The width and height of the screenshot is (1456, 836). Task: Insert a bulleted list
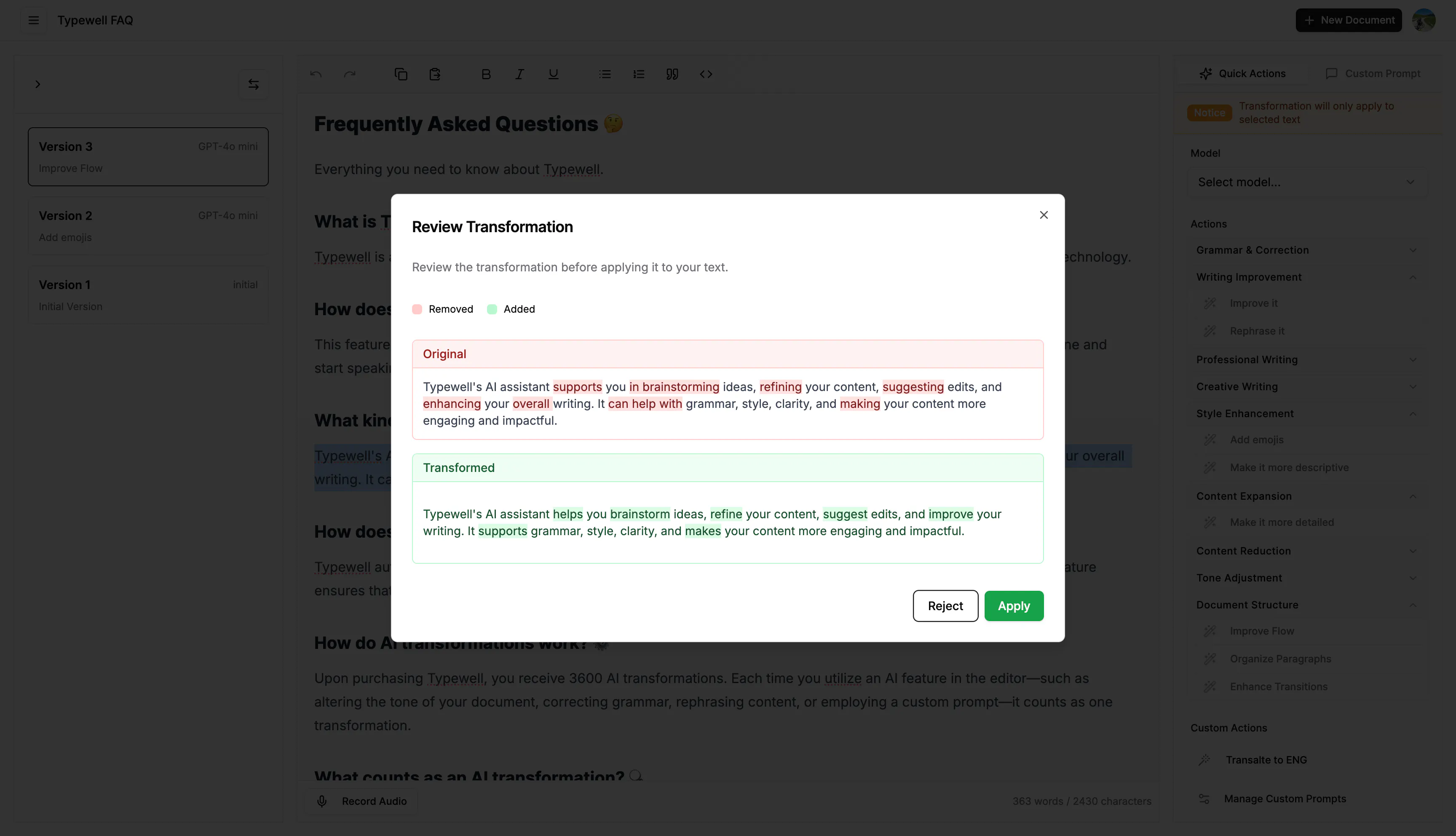click(604, 74)
